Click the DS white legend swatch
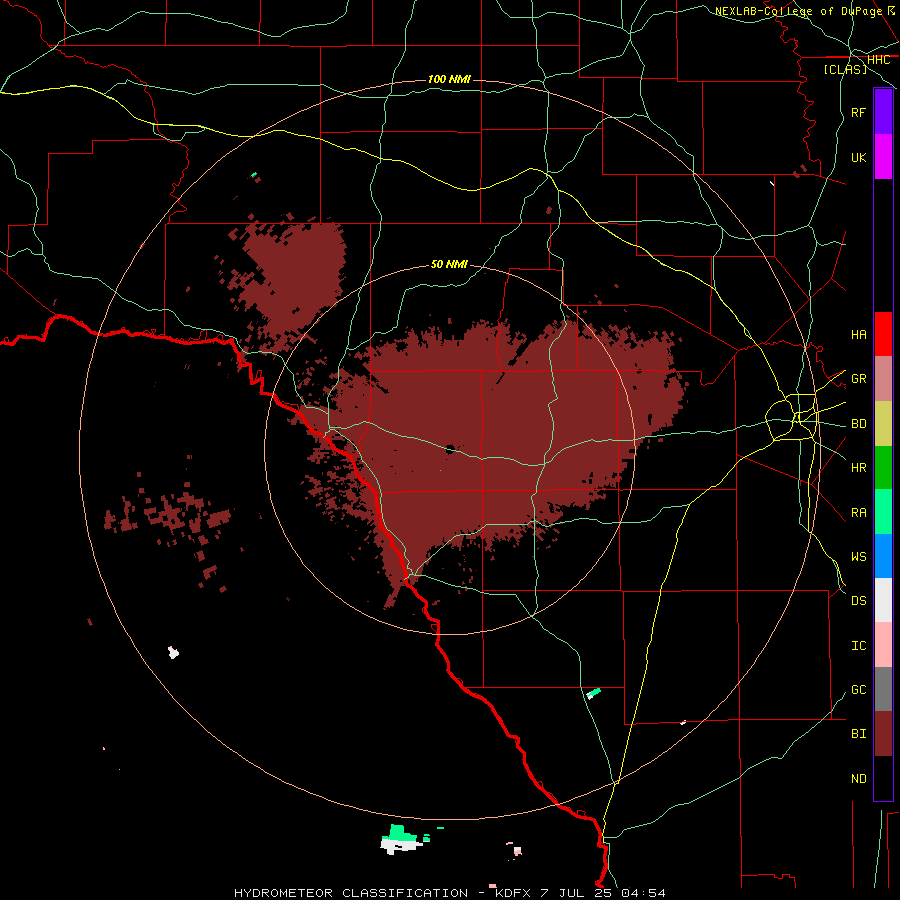This screenshot has width=900, height=900. pyautogui.click(x=883, y=600)
